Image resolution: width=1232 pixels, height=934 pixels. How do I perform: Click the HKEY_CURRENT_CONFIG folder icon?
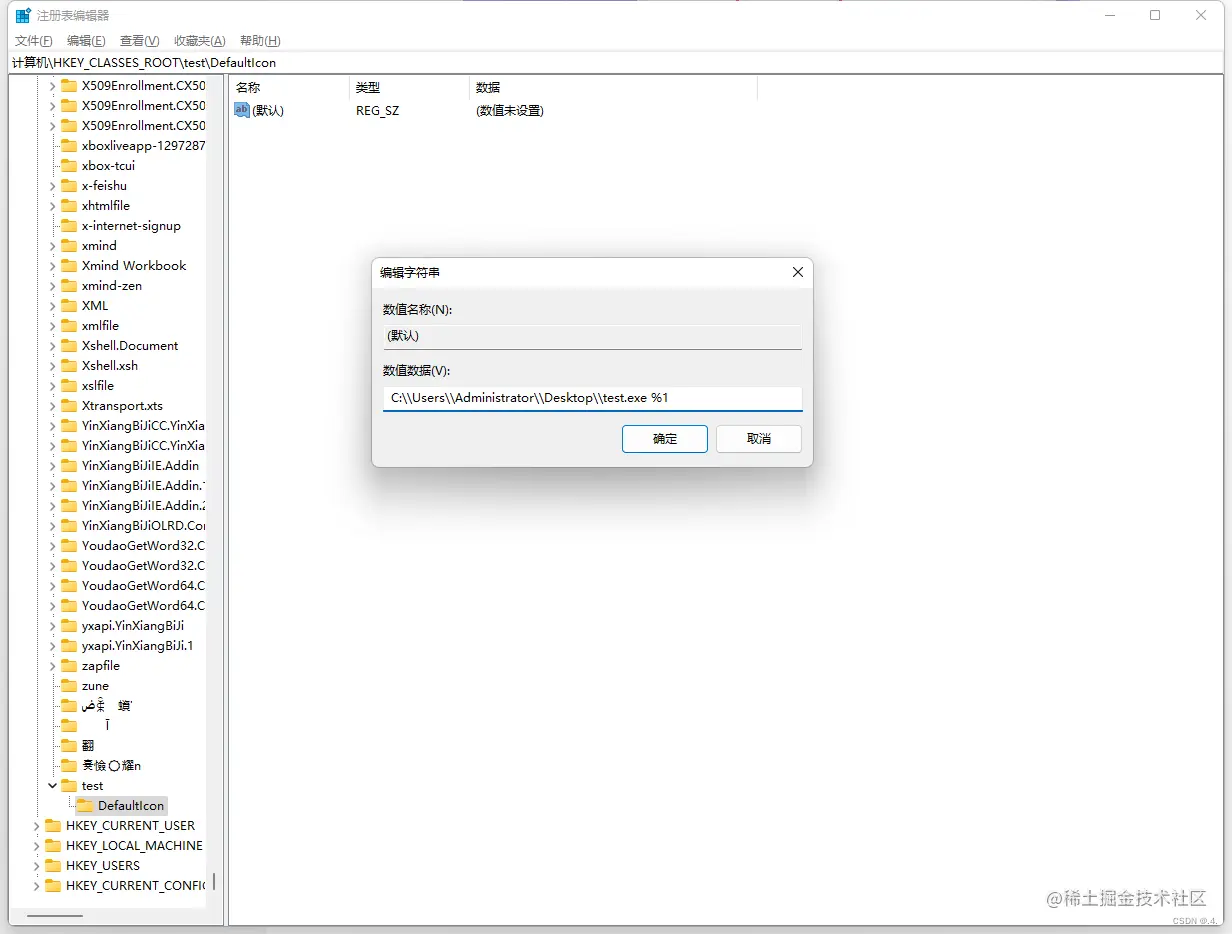click(53, 886)
